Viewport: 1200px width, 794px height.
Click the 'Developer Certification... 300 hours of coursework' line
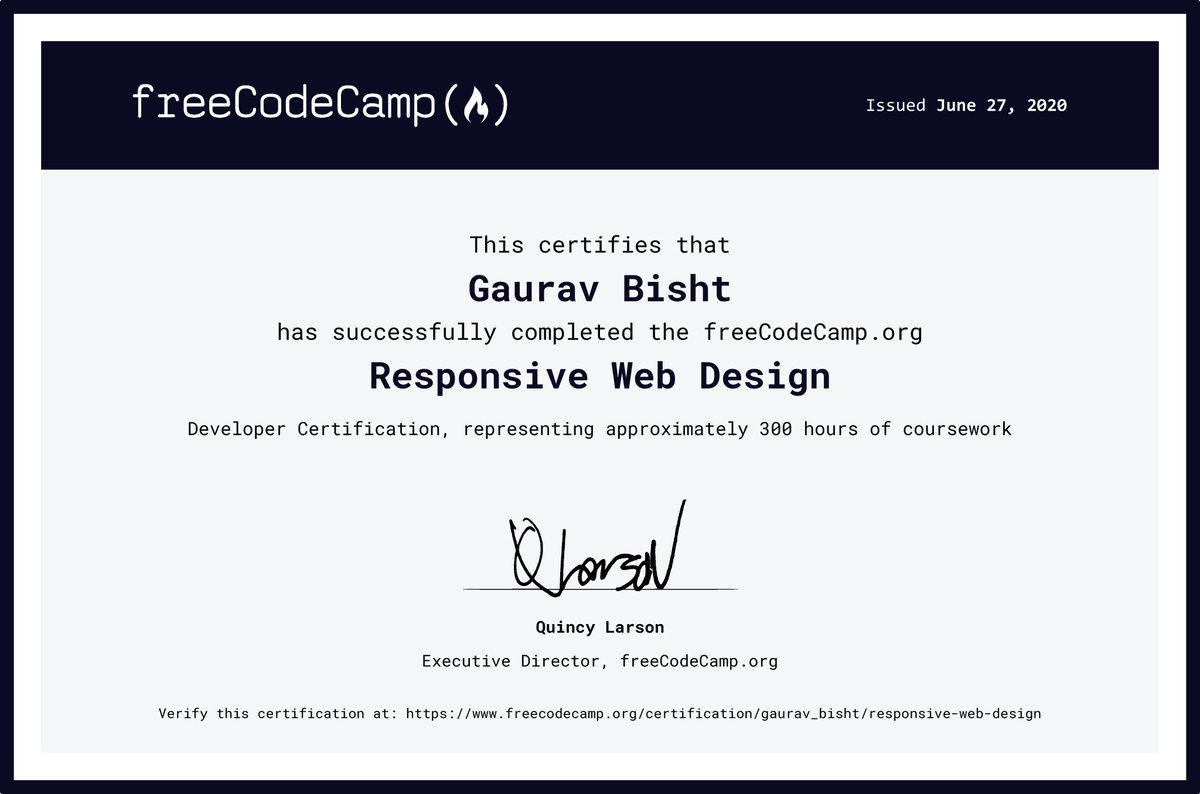(600, 429)
